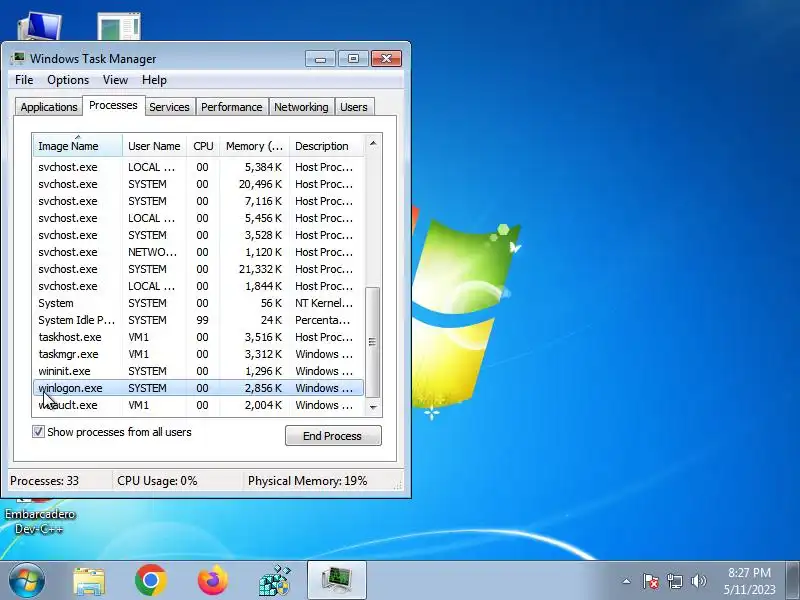This screenshot has width=800, height=600.
Task: Select svchost.exe using 20,496 K
Action: [198, 184]
